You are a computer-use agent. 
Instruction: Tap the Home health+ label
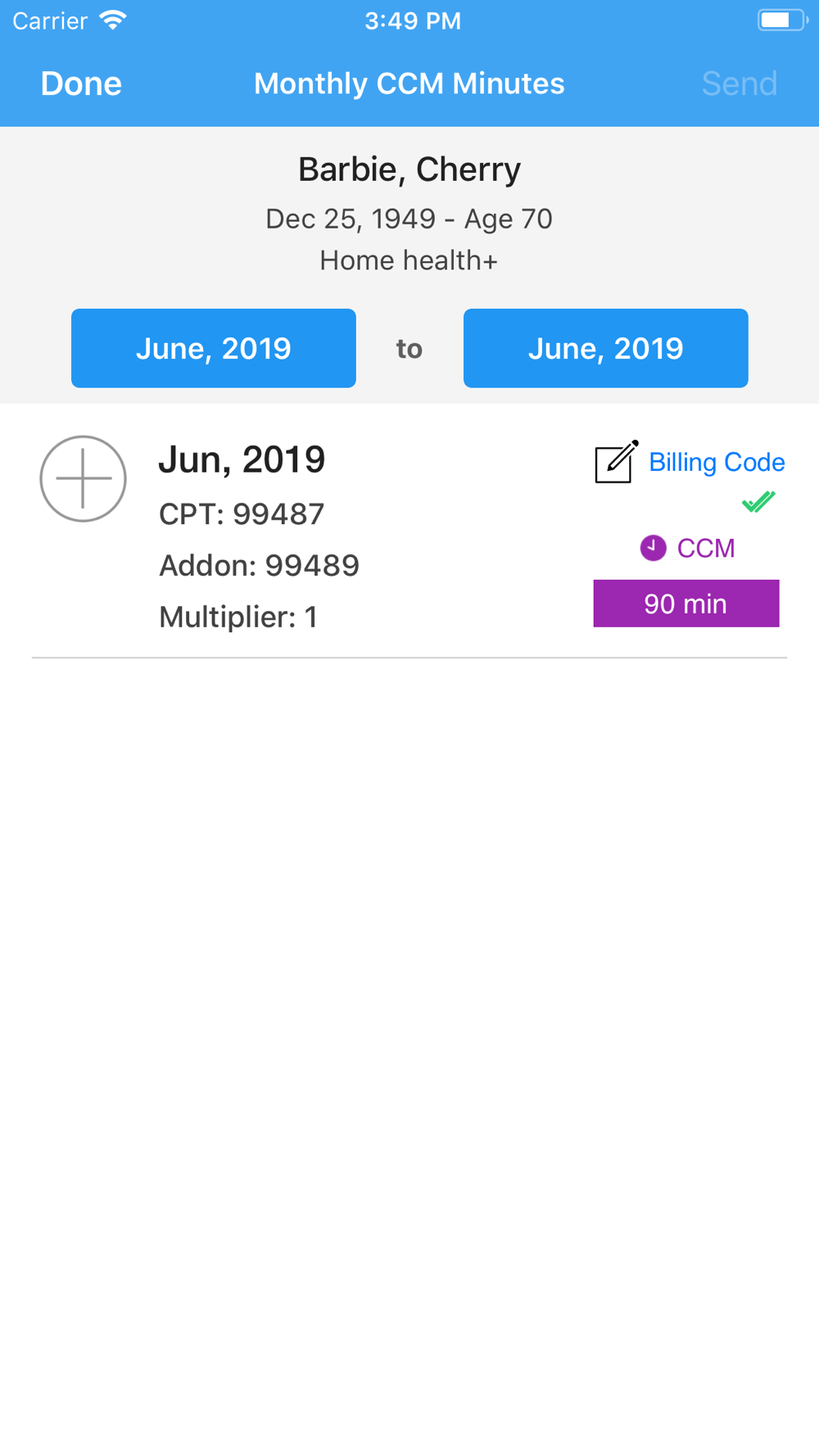click(409, 260)
